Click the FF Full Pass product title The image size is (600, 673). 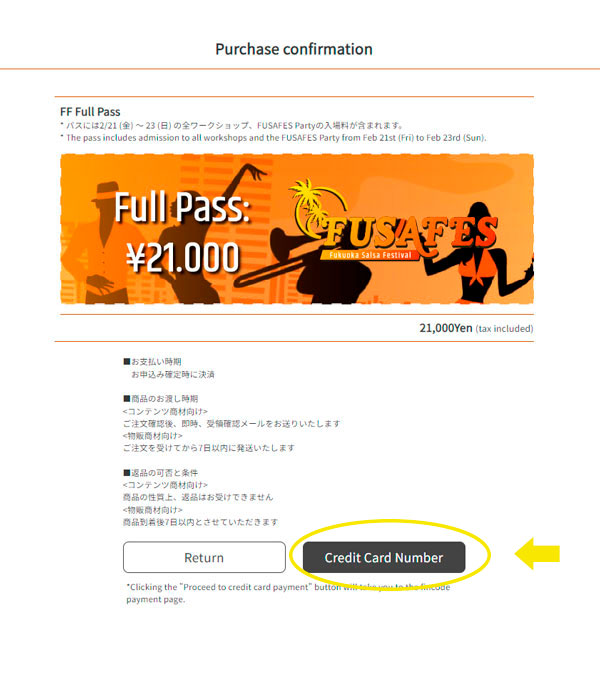pyautogui.click(x=90, y=112)
